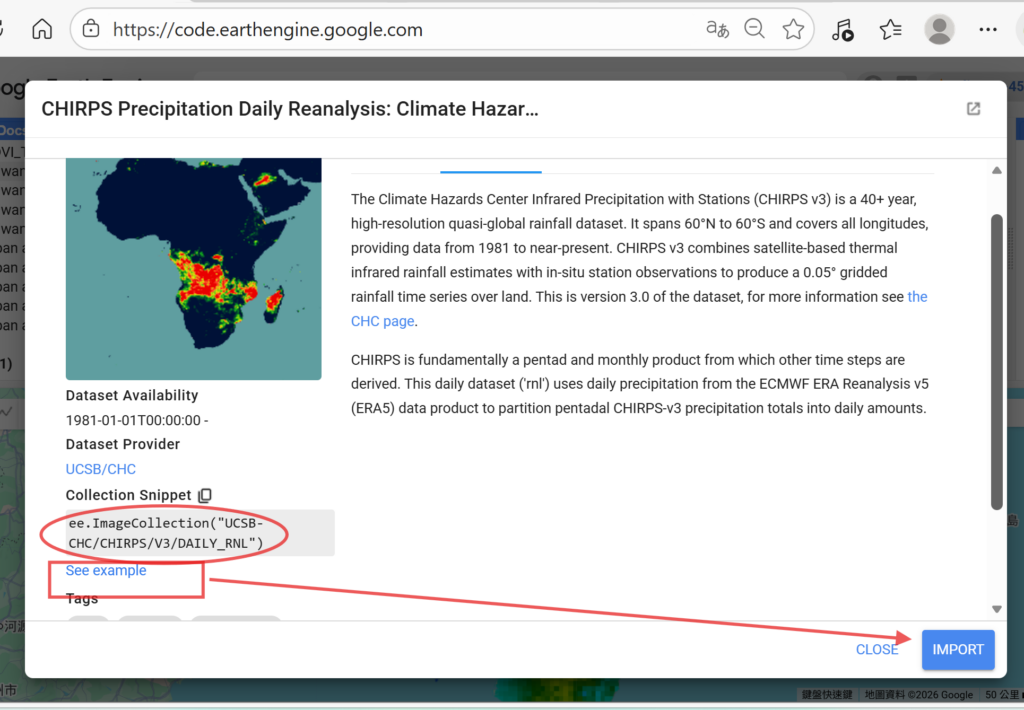Follow the See example link
This screenshot has height=710, width=1024.
[106, 571]
